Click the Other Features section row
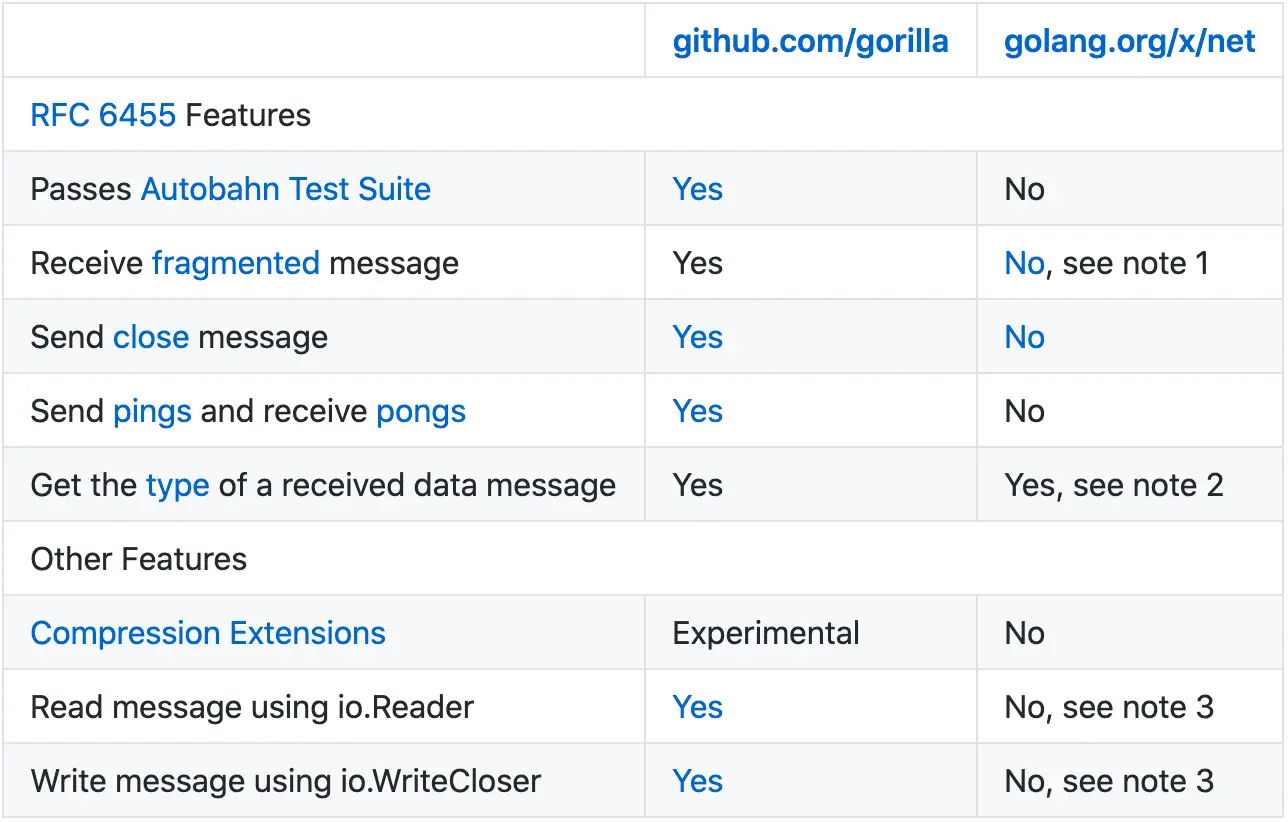The width and height of the screenshot is (1288, 822). point(139,560)
